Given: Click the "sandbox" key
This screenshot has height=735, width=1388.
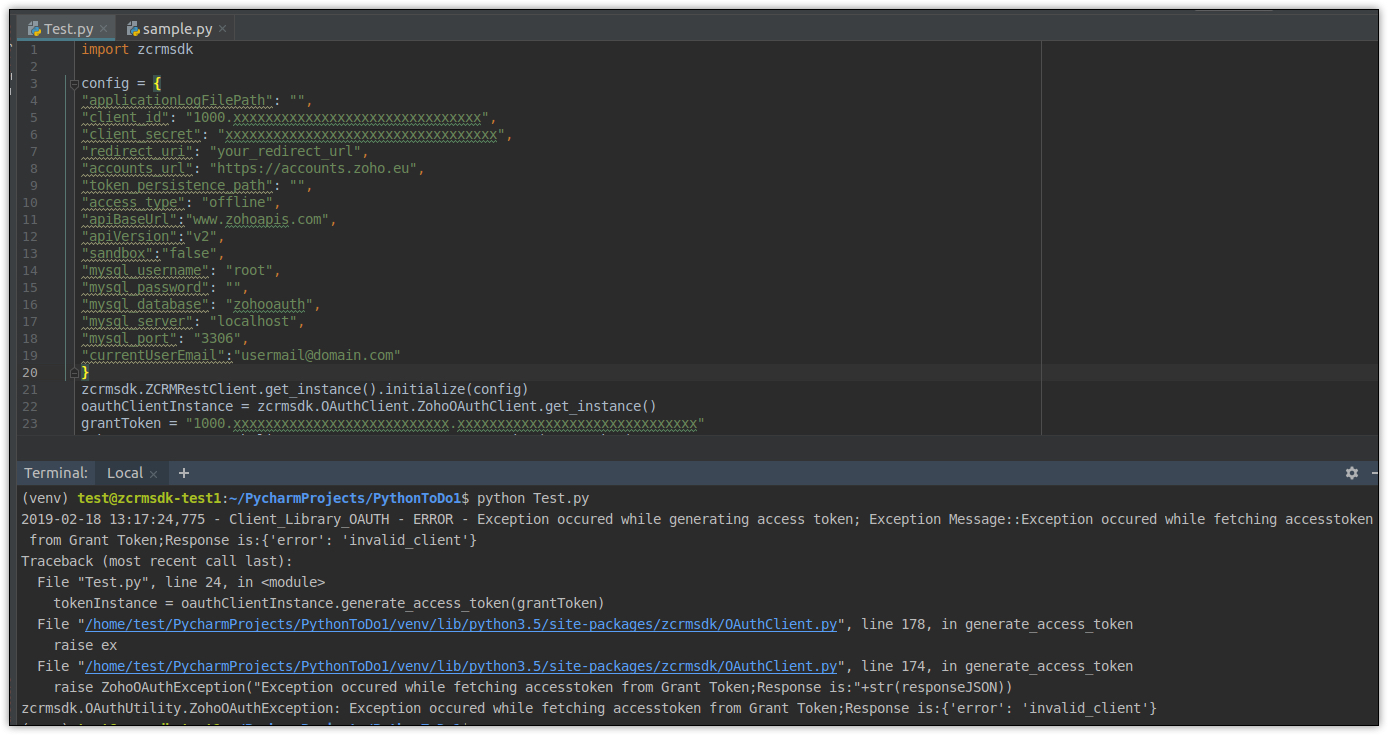Looking at the screenshot, I should pos(117,254).
